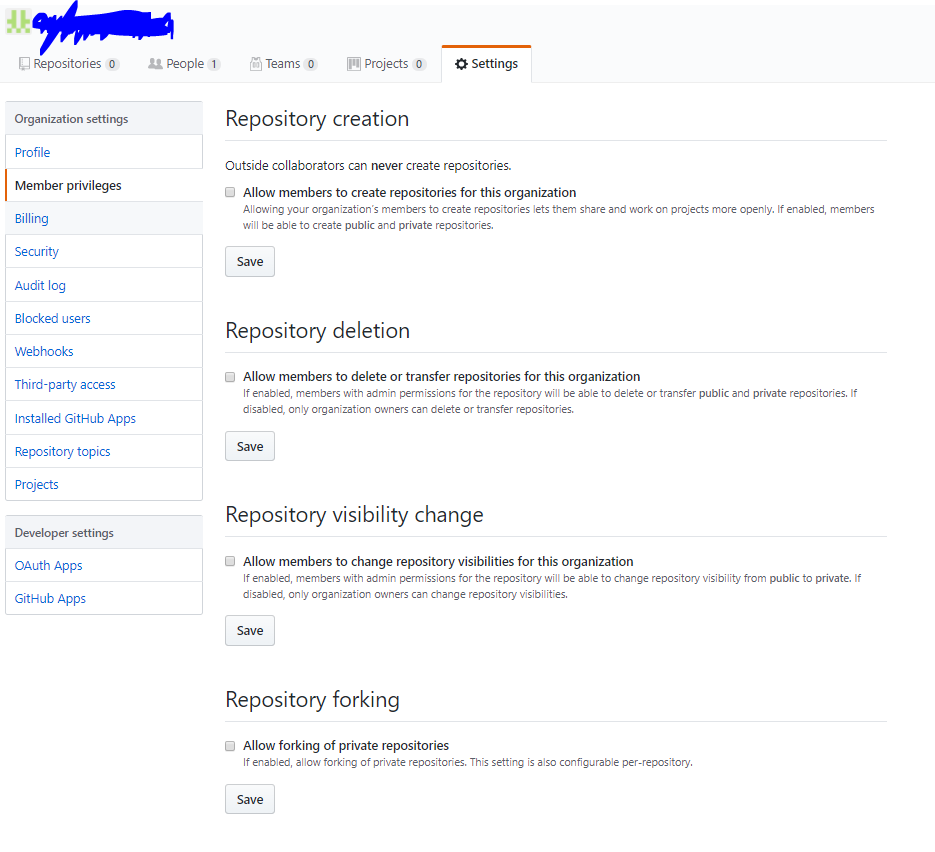Click 'Outside collaborators can never create repositories' text
935x852 pixels.
tap(368, 165)
